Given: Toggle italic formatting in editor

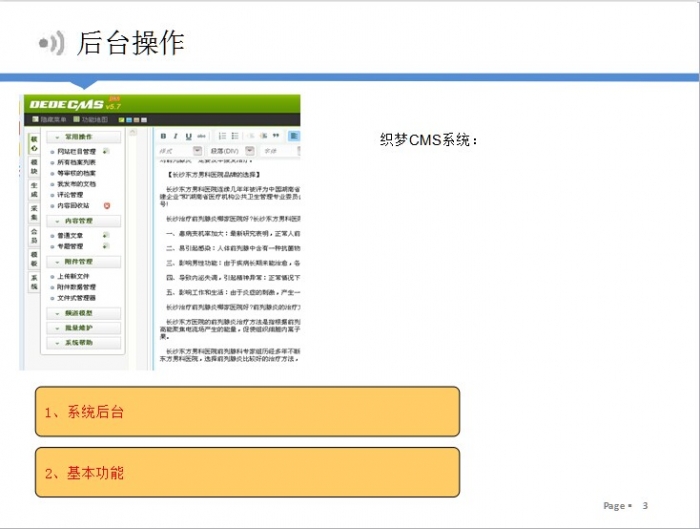Looking at the screenshot, I should (x=175, y=136).
